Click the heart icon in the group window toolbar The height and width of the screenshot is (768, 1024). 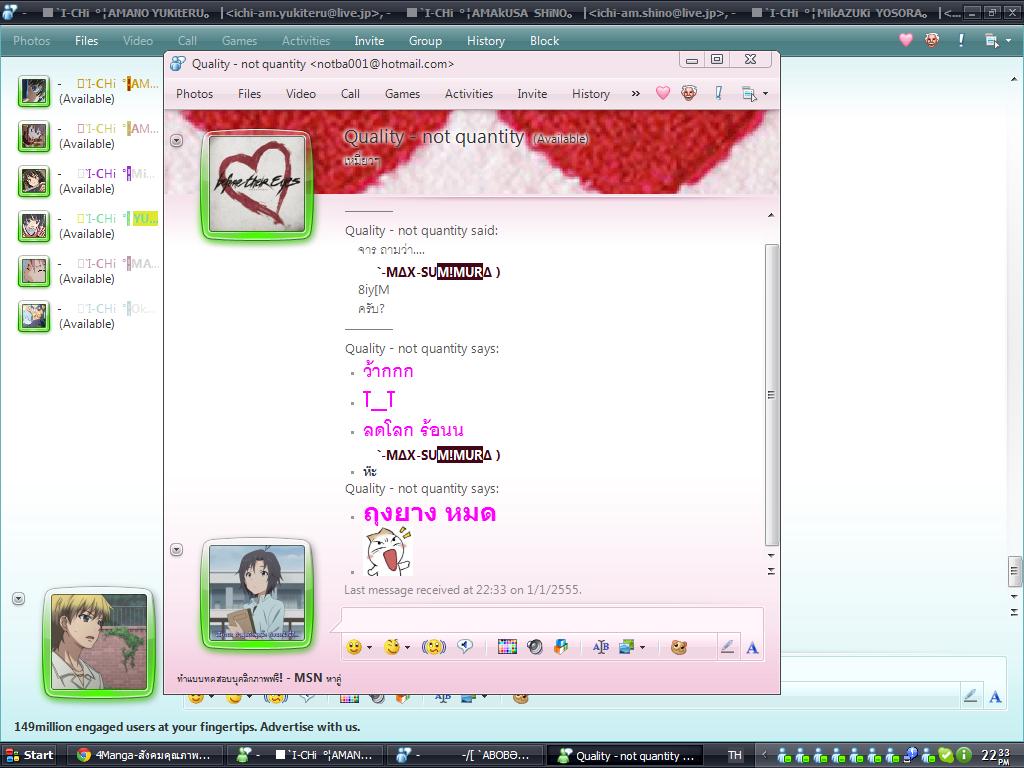pos(906,40)
